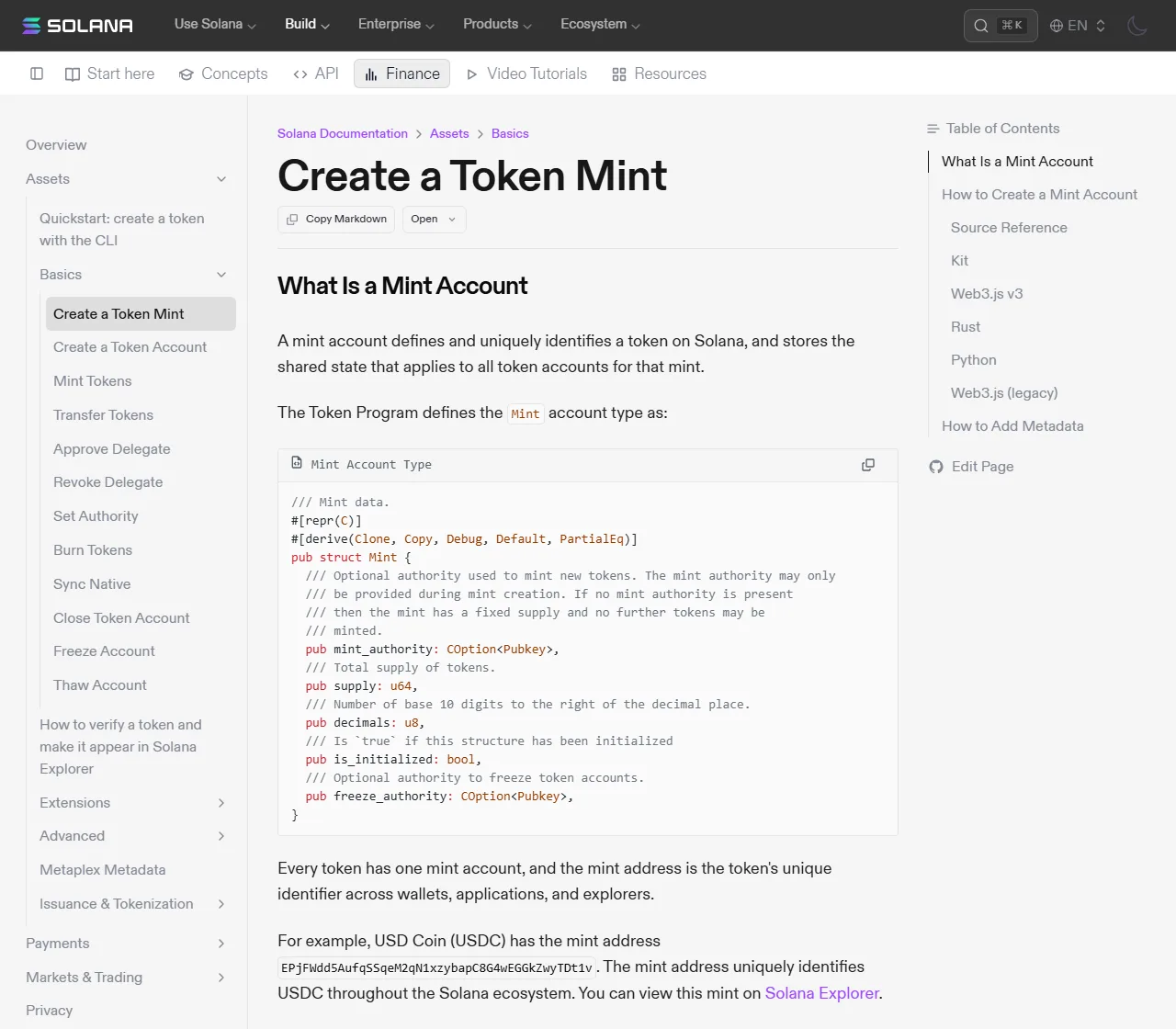
Task: Open the Ecosystem menu
Action: (x=600, y=25)
